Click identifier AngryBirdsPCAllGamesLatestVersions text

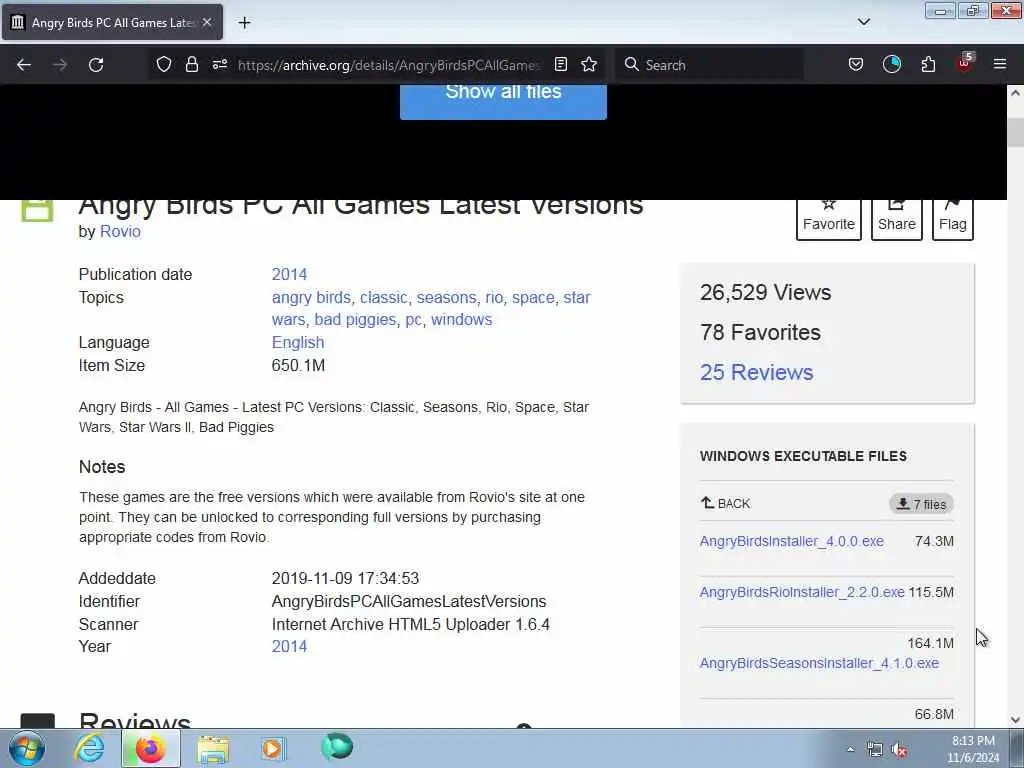click(409, 601)
